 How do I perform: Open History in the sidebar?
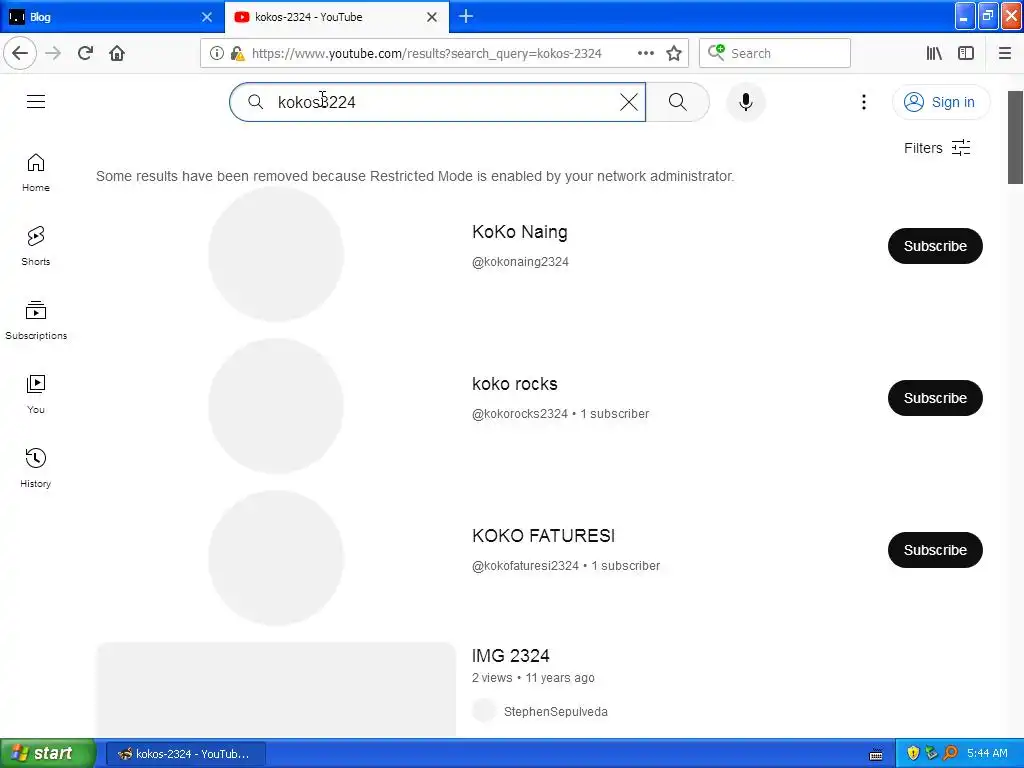36,468
